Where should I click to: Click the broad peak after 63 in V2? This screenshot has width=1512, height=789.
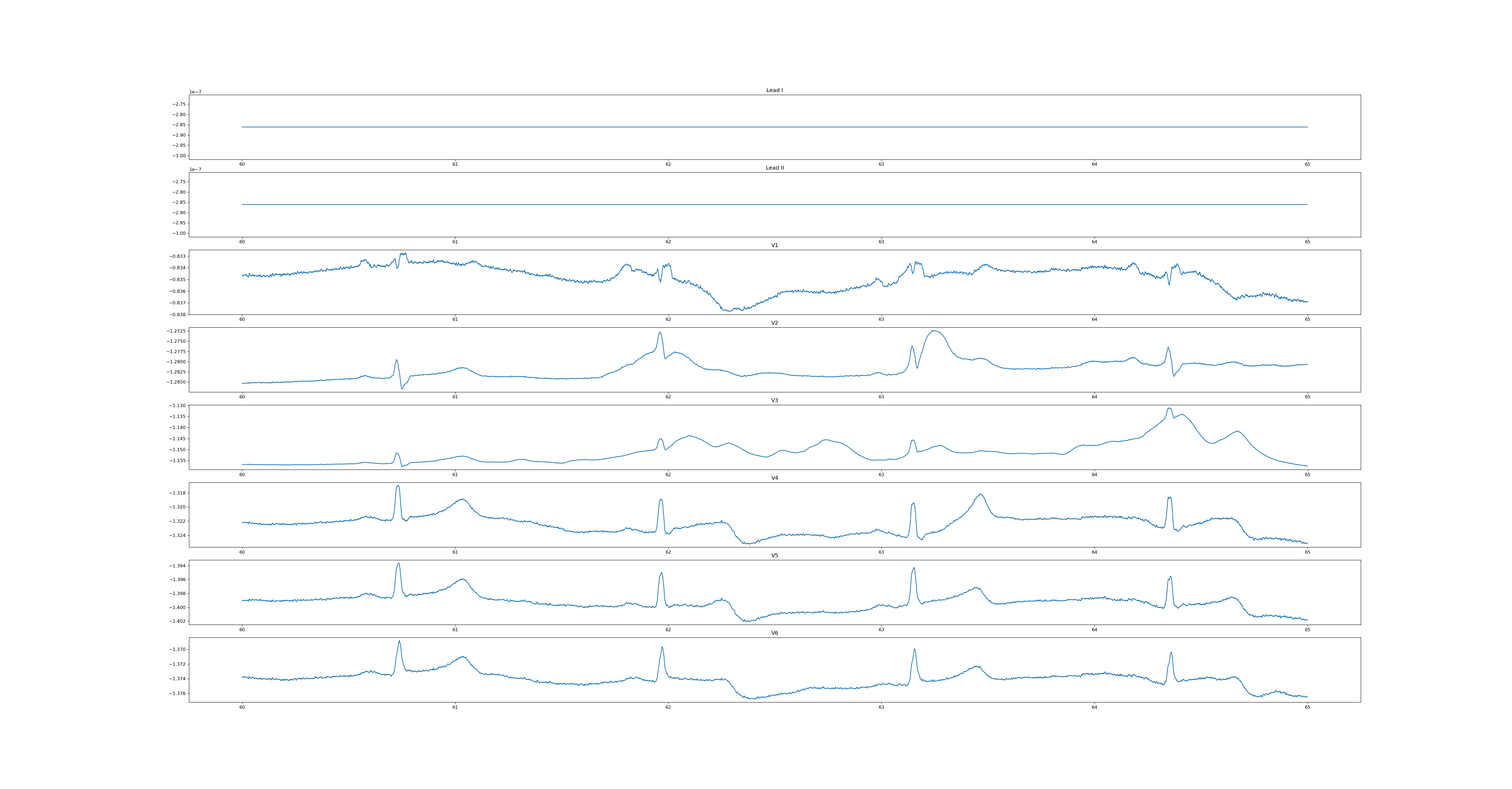[x=934, y=331]
